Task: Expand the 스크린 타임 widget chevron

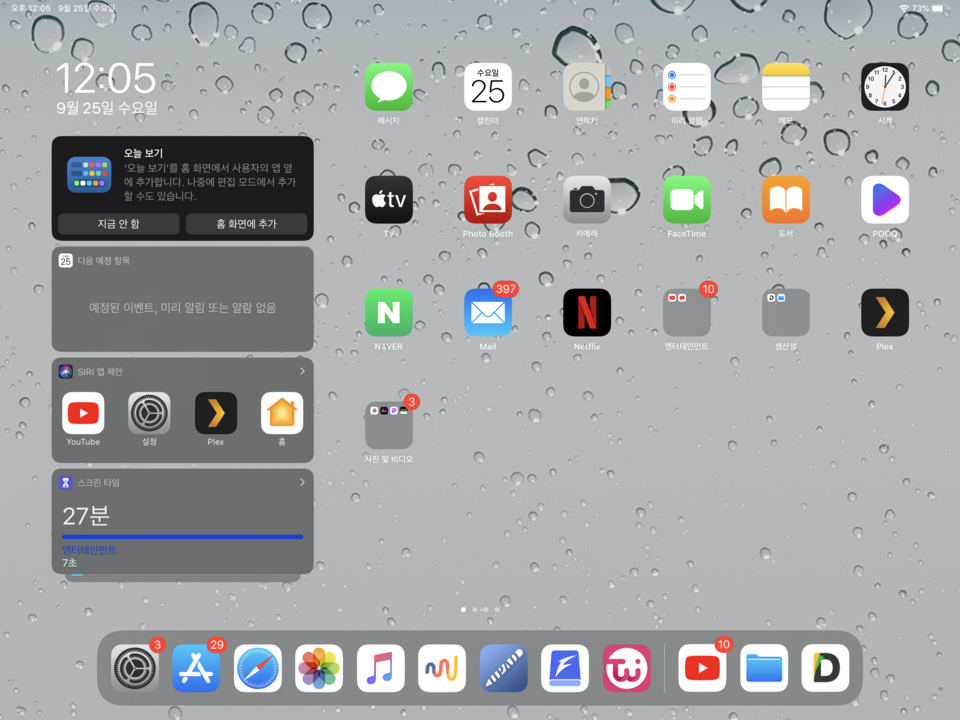Action: tap(302, 482)
